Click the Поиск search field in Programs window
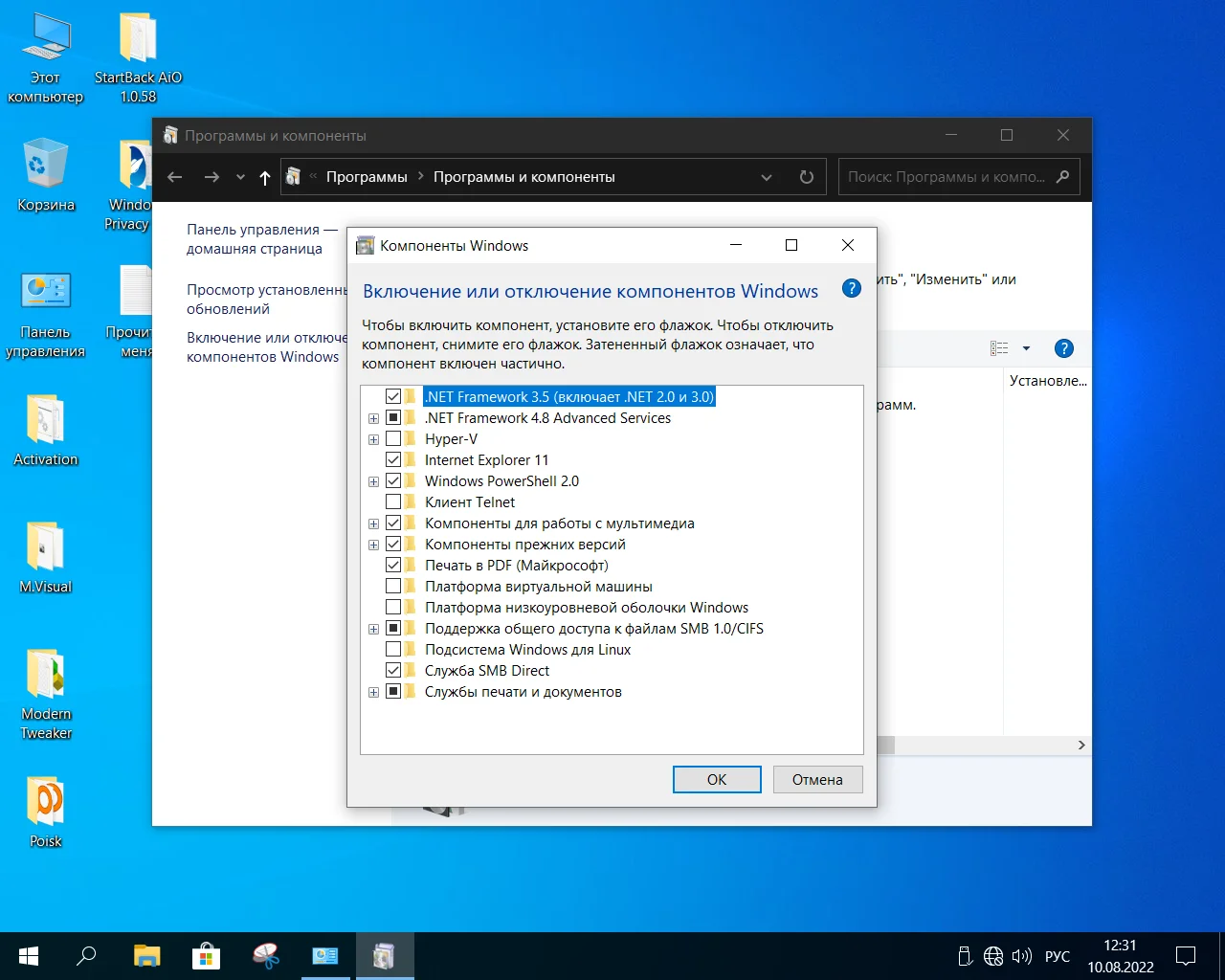The image size is (1225, 980). click(946, 177)
